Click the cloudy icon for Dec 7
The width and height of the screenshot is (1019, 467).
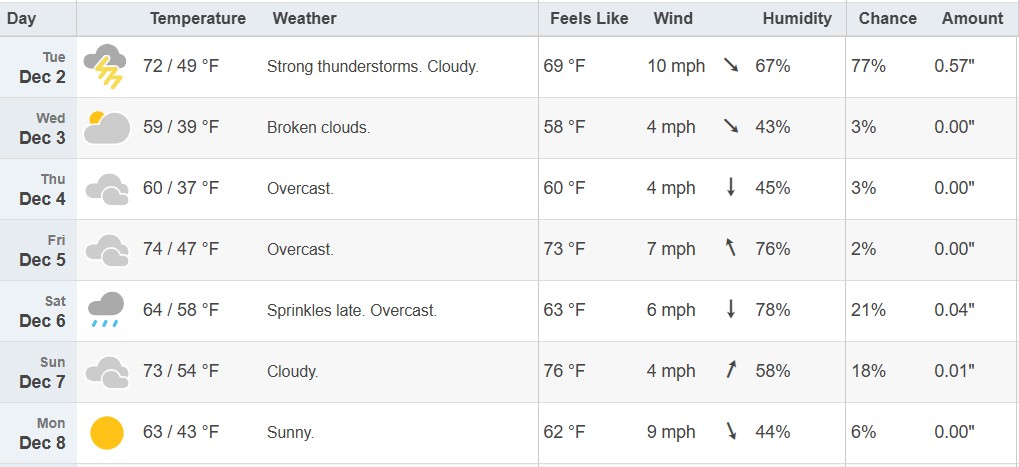pos(107,372)
